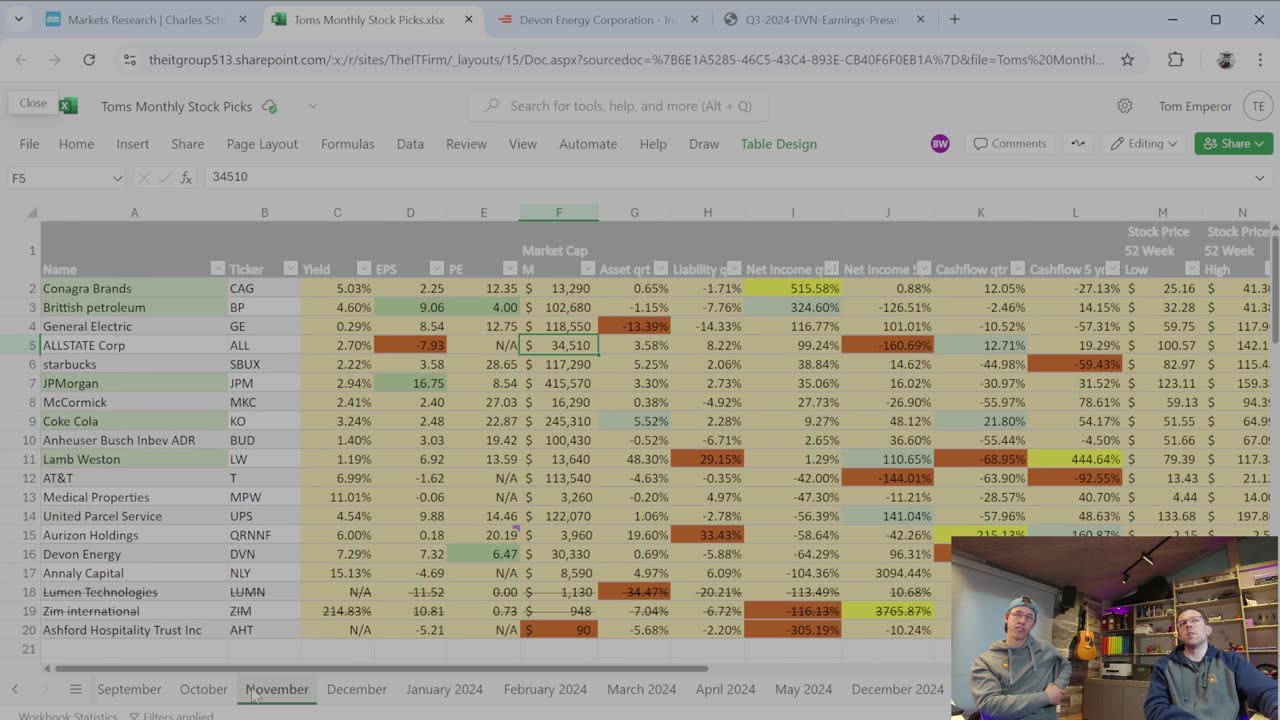Click the vertical scrollbar thumb
1280x720 pixels.
(1274, 288)
